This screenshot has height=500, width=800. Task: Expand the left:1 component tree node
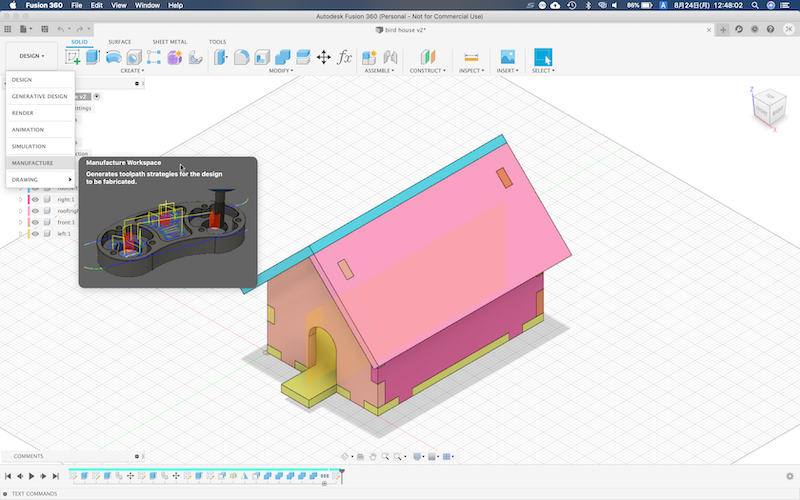coord(20,234)
